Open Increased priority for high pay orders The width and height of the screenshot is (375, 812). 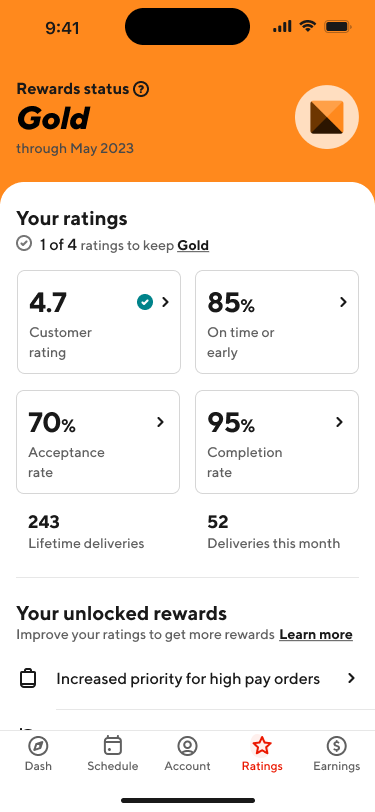point(188,679)
